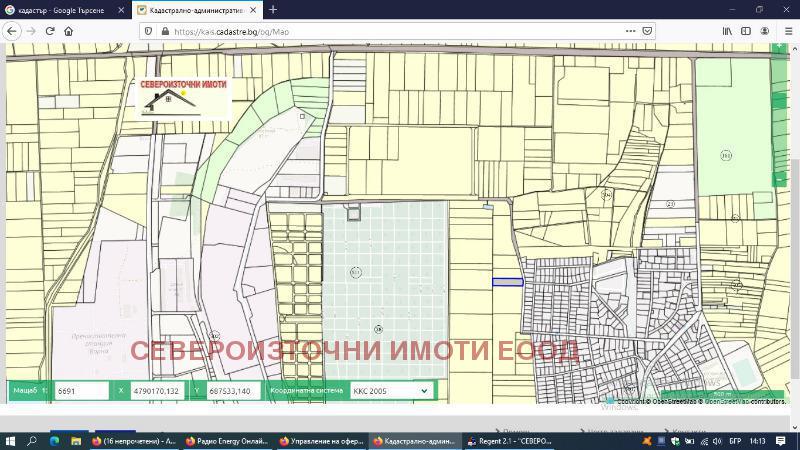Click the Y coordinate input field

pos(233,391)
